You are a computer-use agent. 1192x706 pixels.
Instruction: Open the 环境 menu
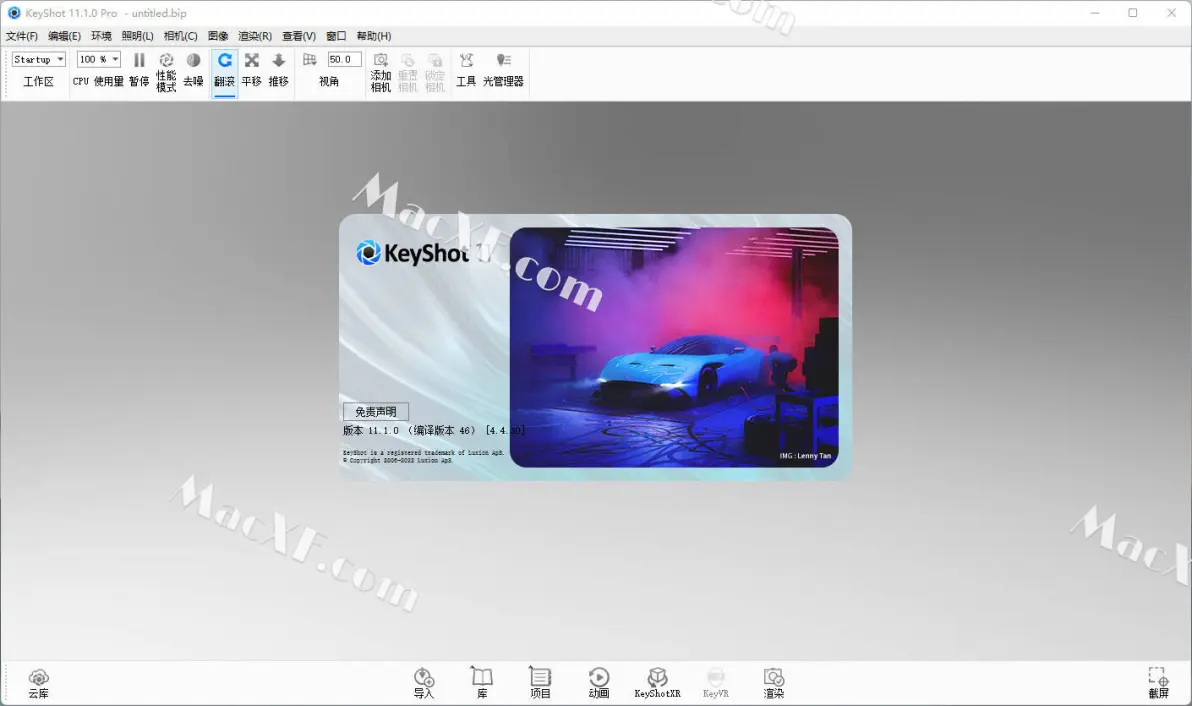[101, 36]
